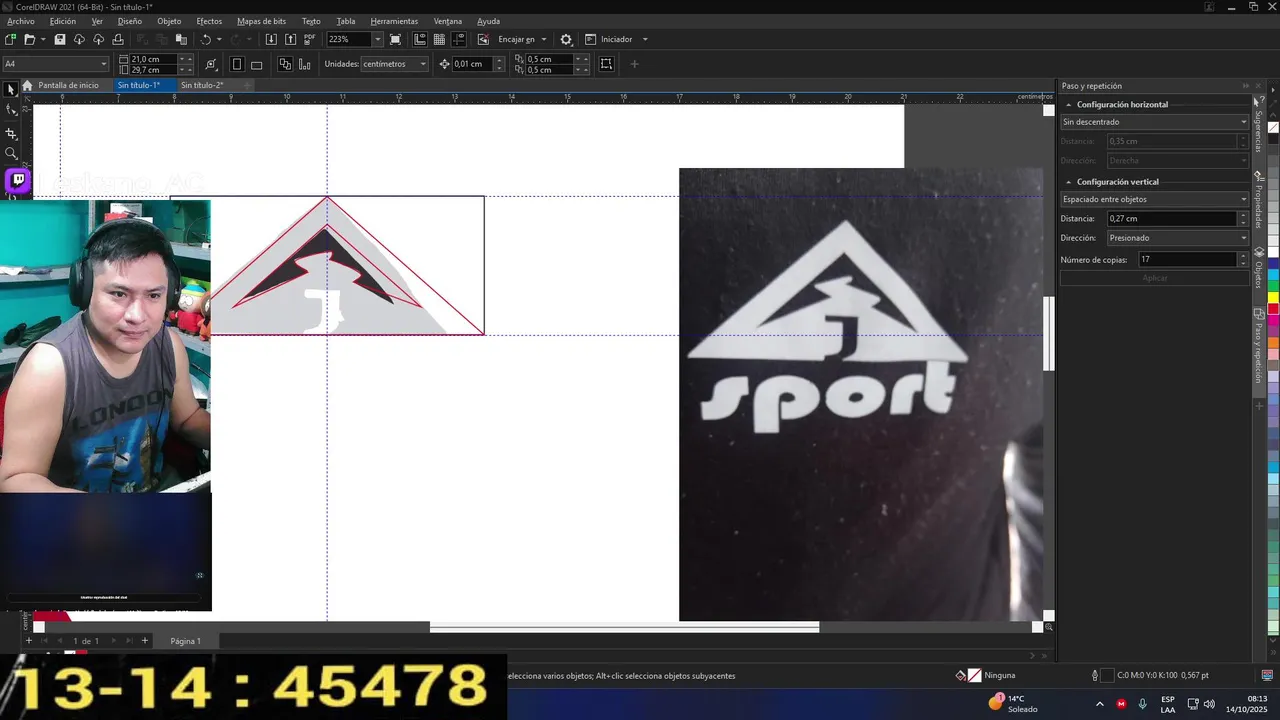Click the zoom navigator icon at canvas corner
Screen dimensions: 1280x720
(1048, 627)
